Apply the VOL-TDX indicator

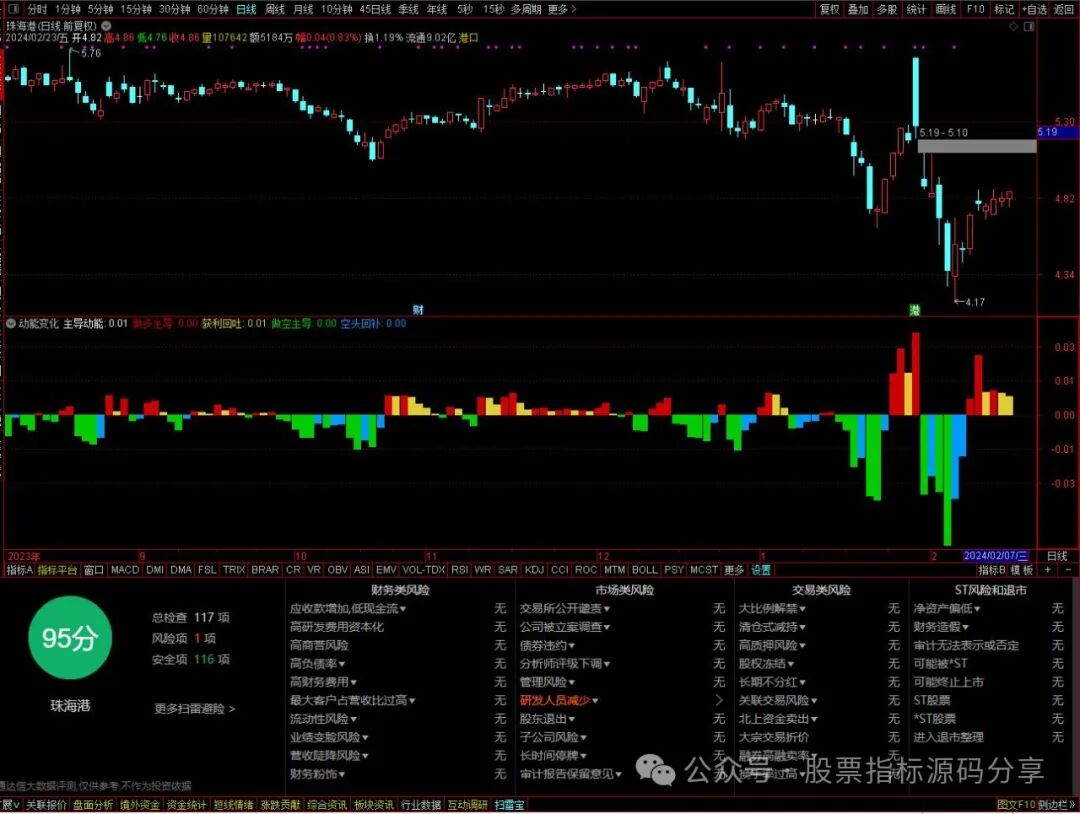tap(423, 570)
